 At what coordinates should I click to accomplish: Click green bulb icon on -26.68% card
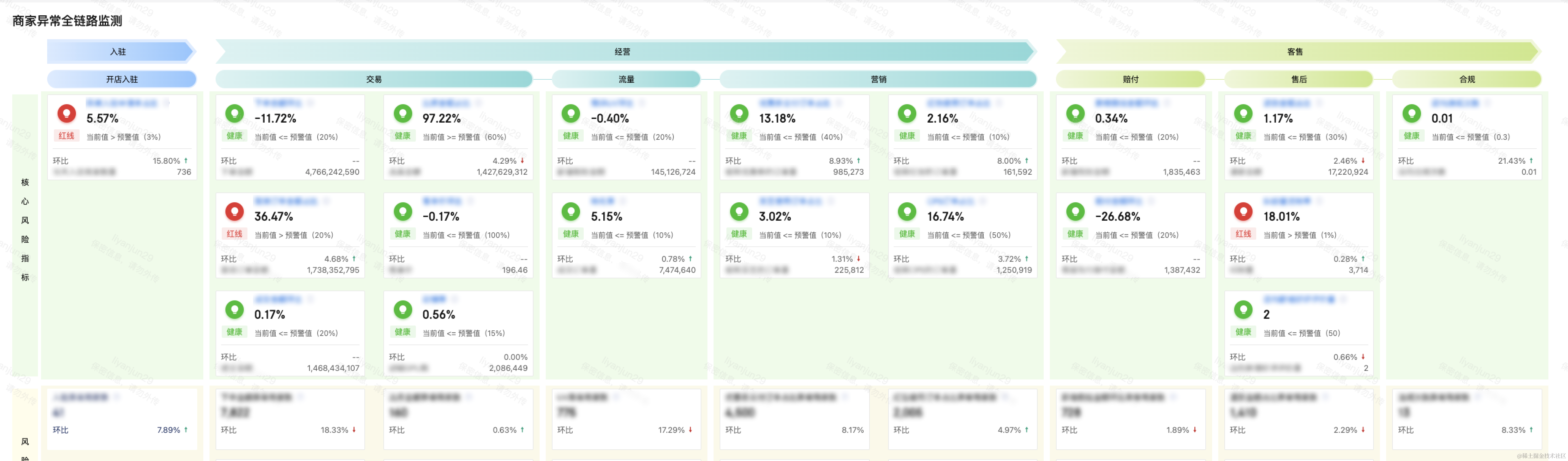pyautogui.click(x=1075, y=211)
